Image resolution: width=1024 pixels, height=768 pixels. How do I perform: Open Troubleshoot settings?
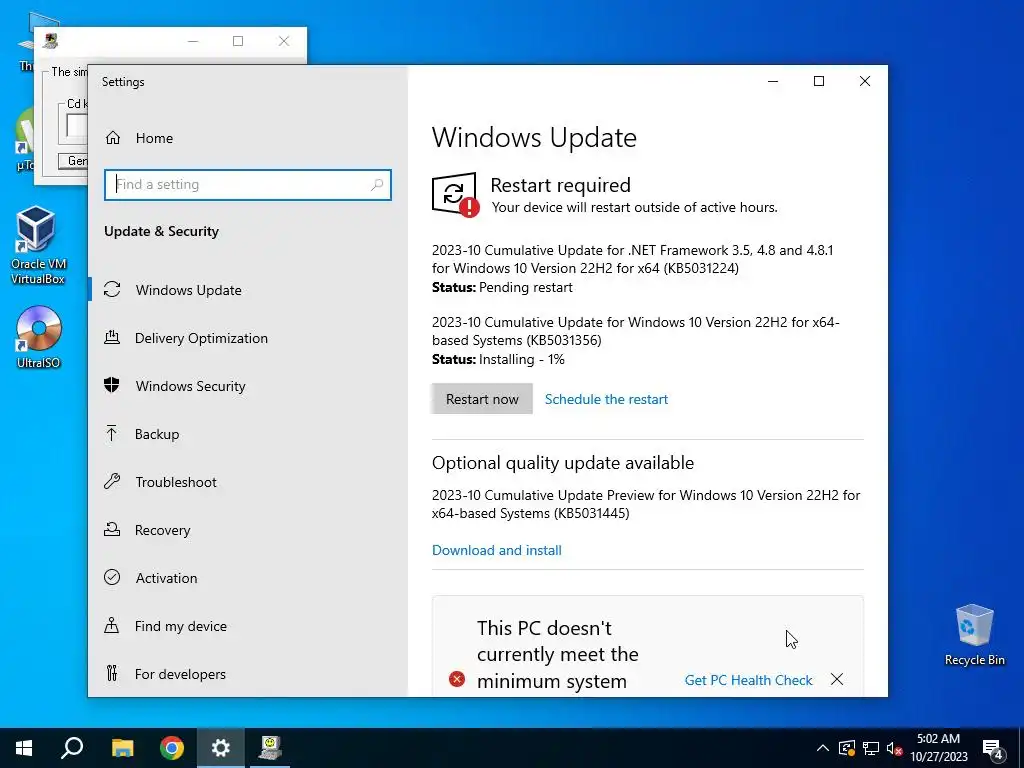click(248, 482)
